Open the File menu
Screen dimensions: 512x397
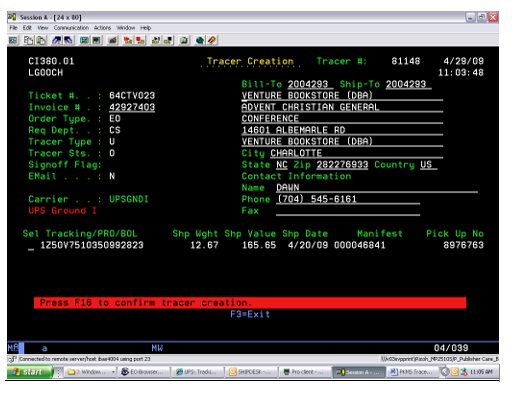click(13, 28)
